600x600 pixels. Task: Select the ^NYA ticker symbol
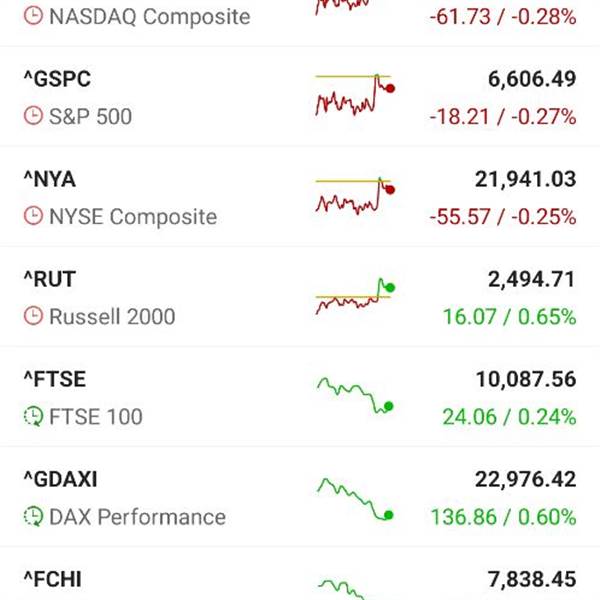(x=49, y=179)
